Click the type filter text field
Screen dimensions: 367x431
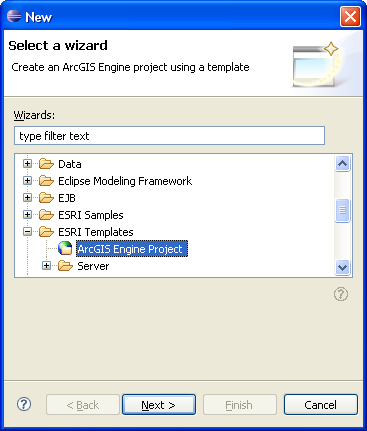pyautogui.click(x=169, y=136)
